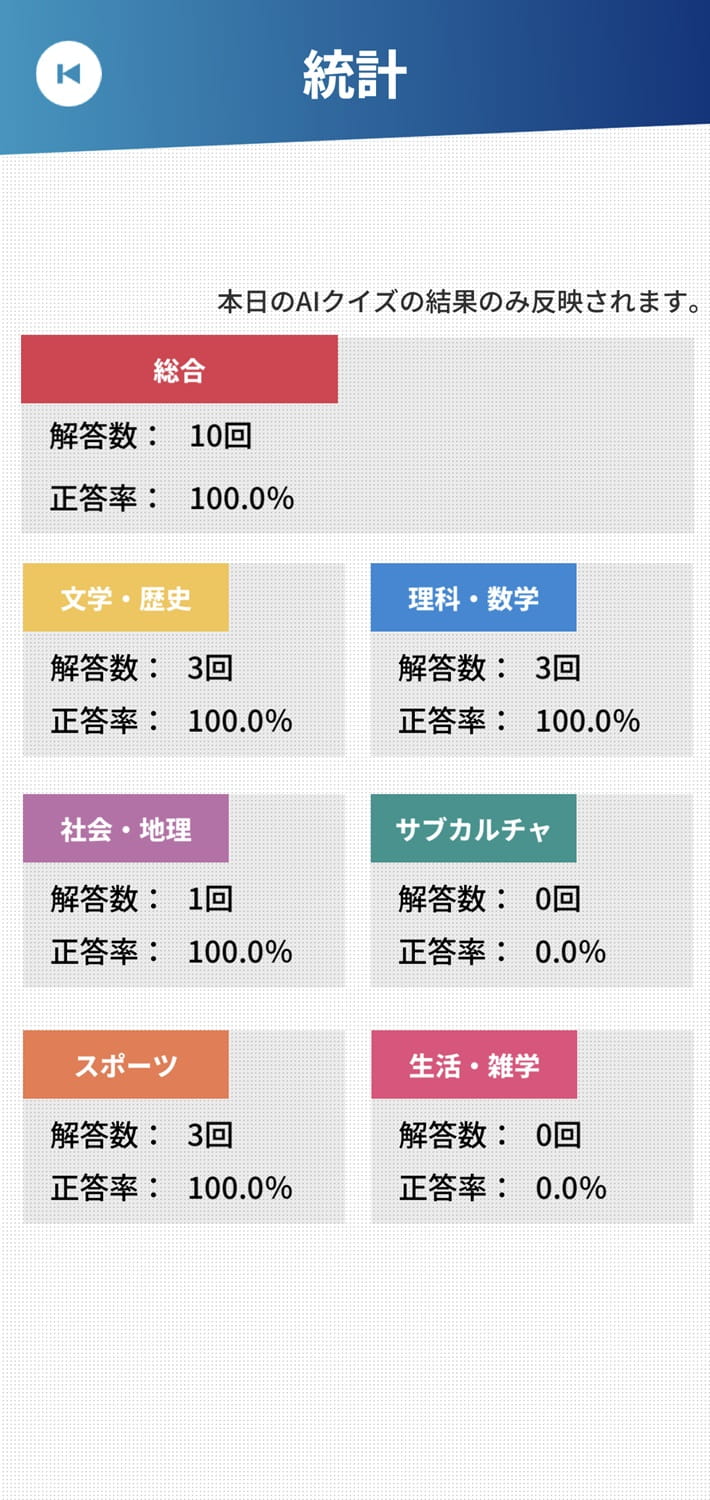Screen dimensions: 710x1500
Task: Select the 正答率 100.0% under 総合
Action: pyautogui.click(x=170, y=497)
